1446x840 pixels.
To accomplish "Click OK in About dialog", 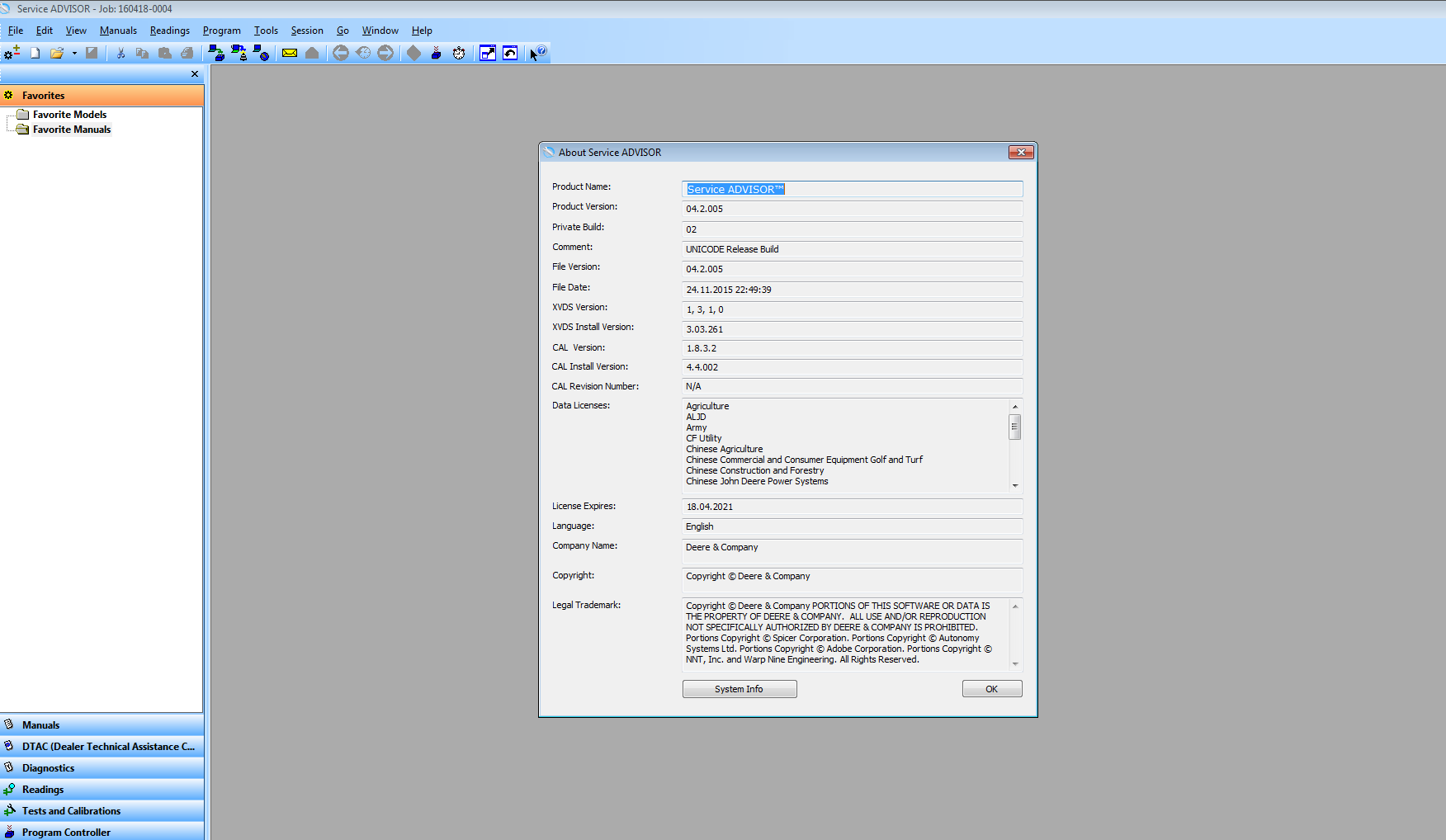I will point(992,689).
